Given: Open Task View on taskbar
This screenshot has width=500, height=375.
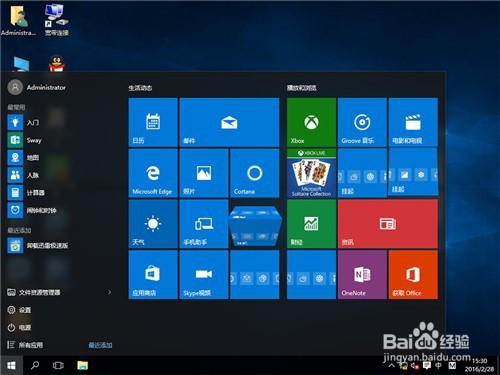Looking at the screenshot, I should coord(58,366).
